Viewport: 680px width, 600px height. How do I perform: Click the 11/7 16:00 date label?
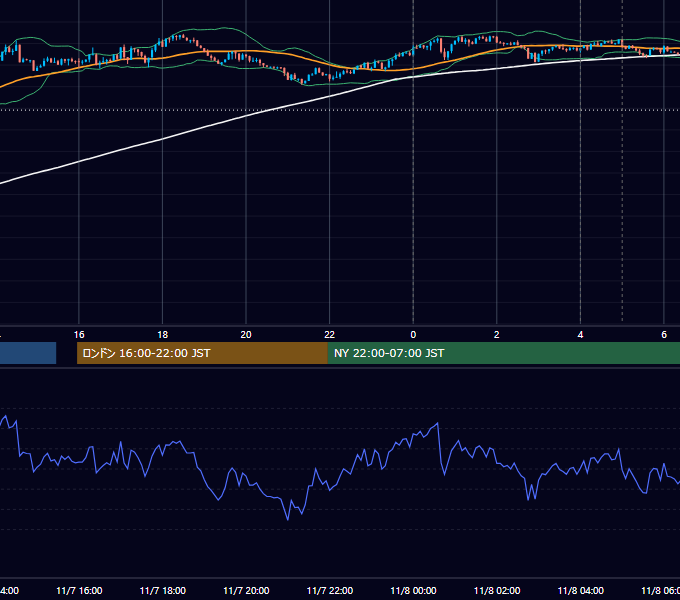tap(79, 590)
